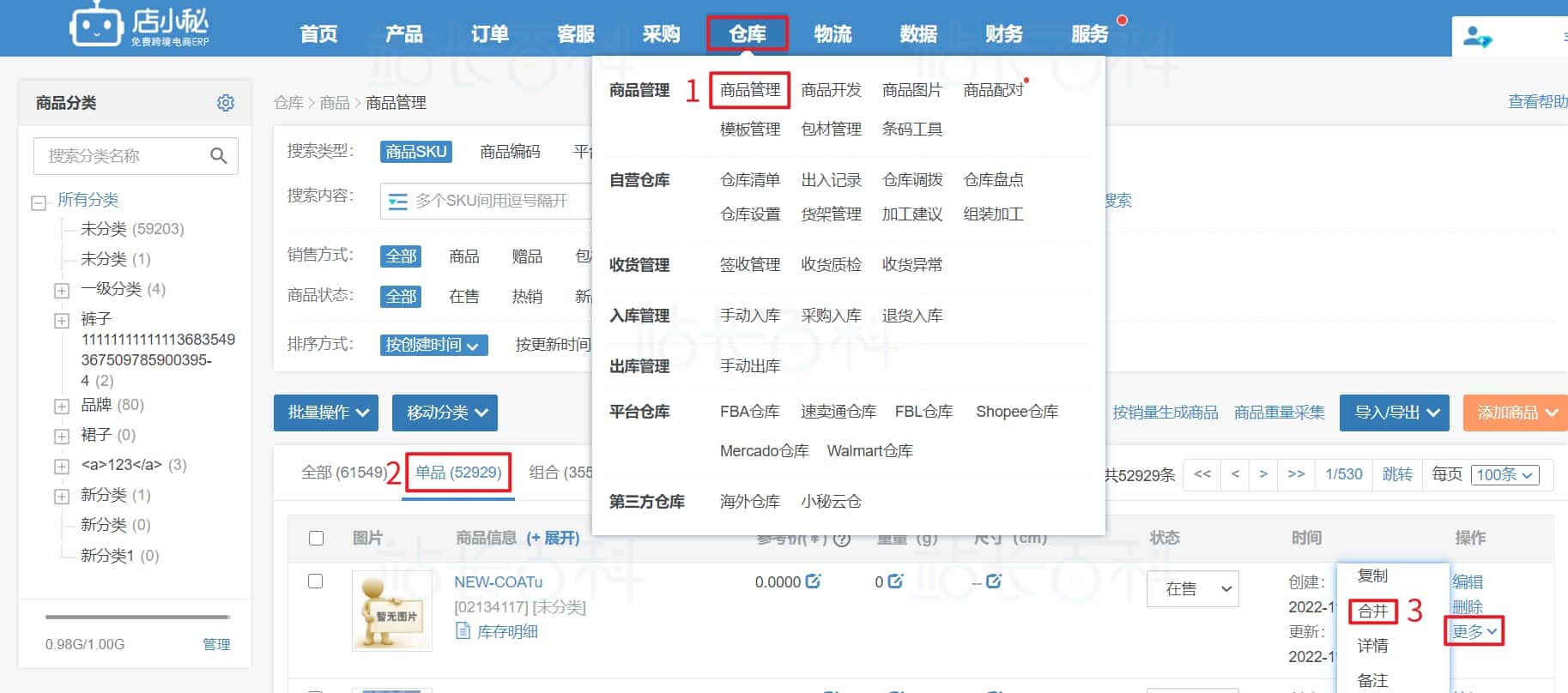This screenshot has width=1568, height=693.
Task: Open the NEW-COATu product link
Action: tap(498, 582)
